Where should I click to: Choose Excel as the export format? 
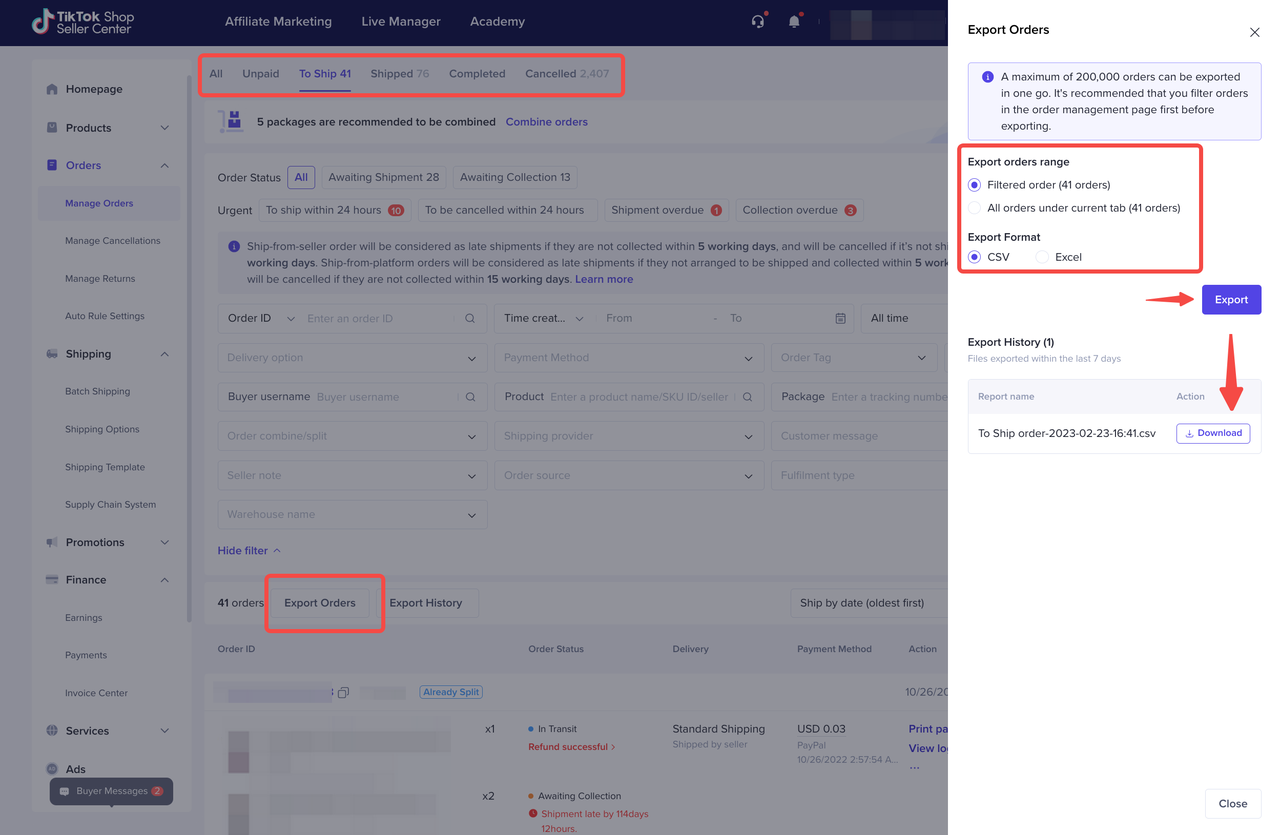coord(1042,257)
